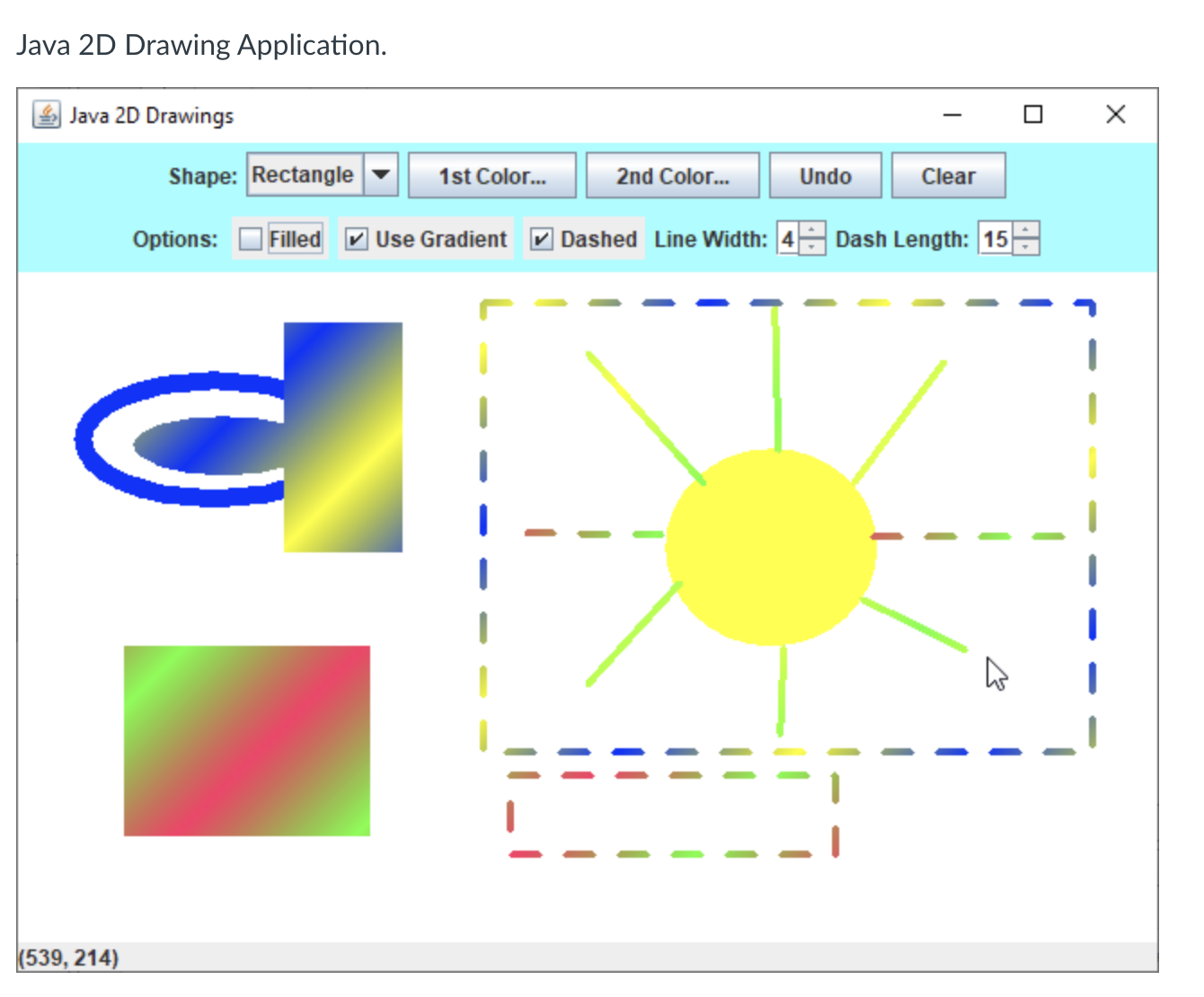This screenshot has width=1204, height=997.
Task: Open the 1st Color chooser
Action: coord(492,176)
